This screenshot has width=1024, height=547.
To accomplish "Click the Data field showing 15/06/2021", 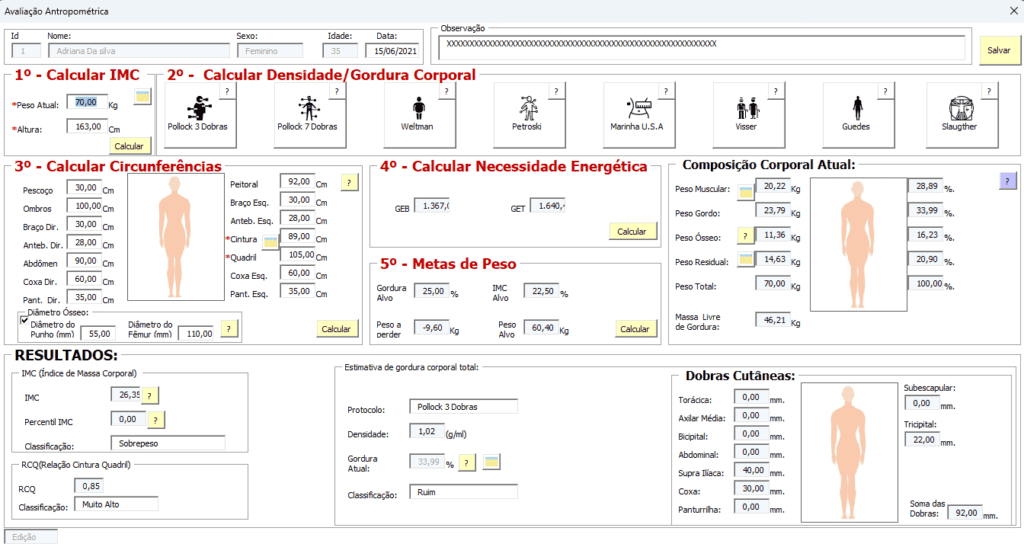I will 392,51.
